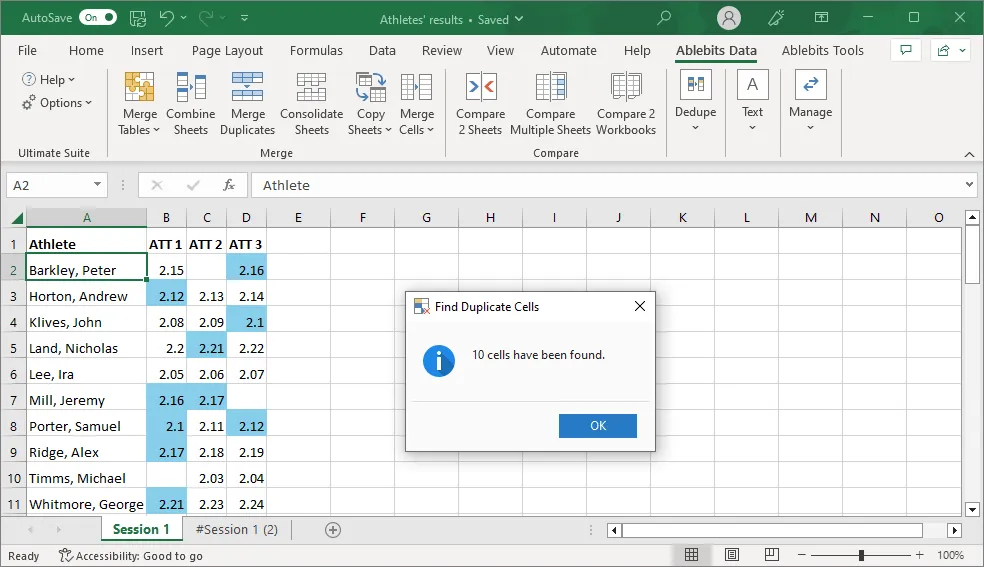
Task: Switch to the Insert tab
Action: click(x=147, y=51)
